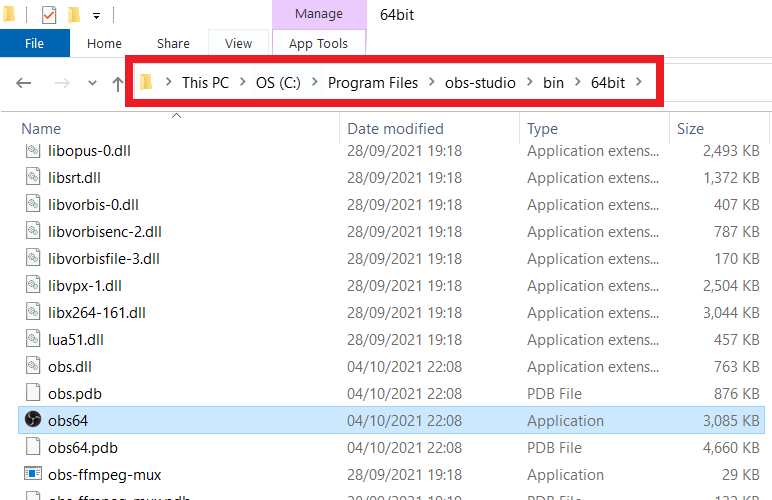This screenshot has width=772, height=500.
Task: Click the obs.pdb blank file icon
Action: (32, 393)
